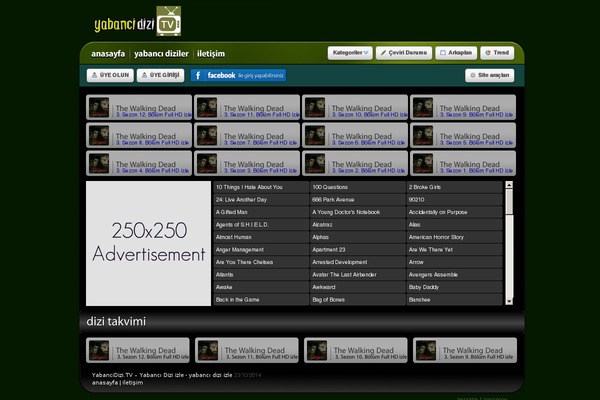
Task: Select Almost Human
Action: coord(261,237)
